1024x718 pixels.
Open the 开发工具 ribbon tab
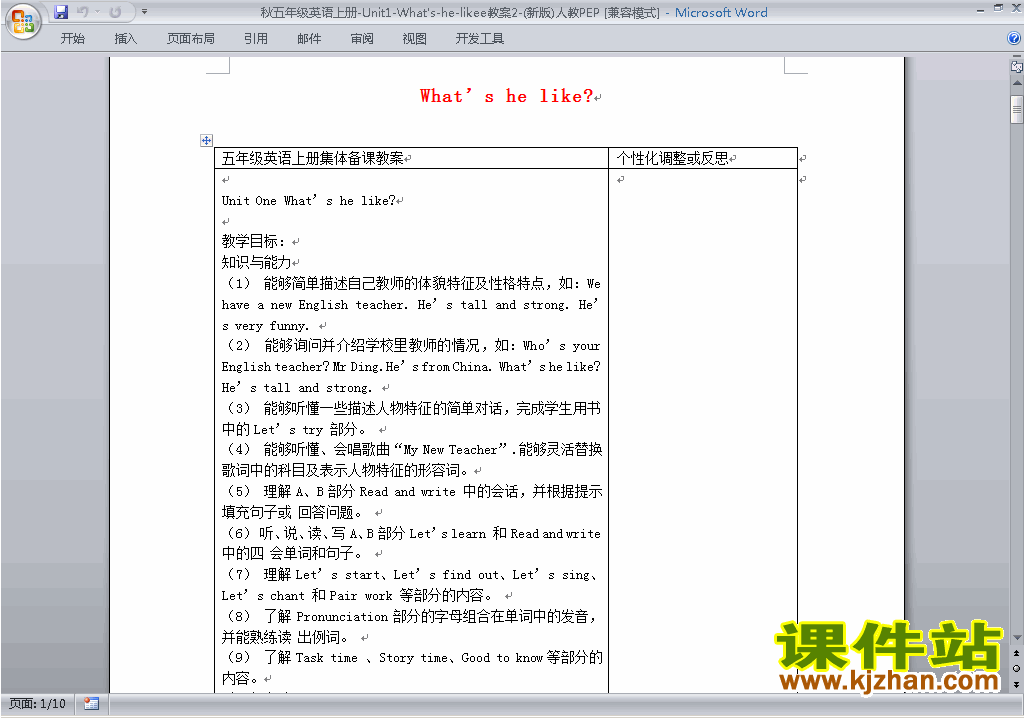(480, 39)
